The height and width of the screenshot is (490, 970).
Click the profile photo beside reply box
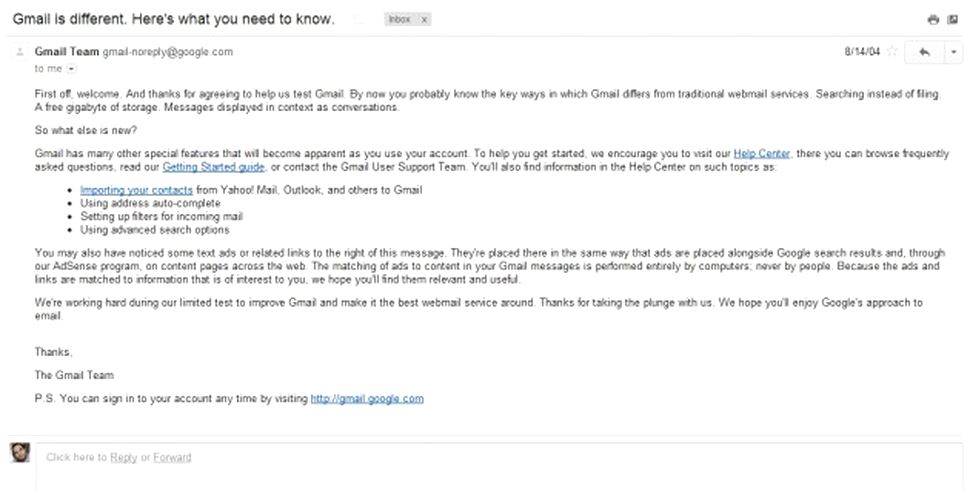point(19,453)
